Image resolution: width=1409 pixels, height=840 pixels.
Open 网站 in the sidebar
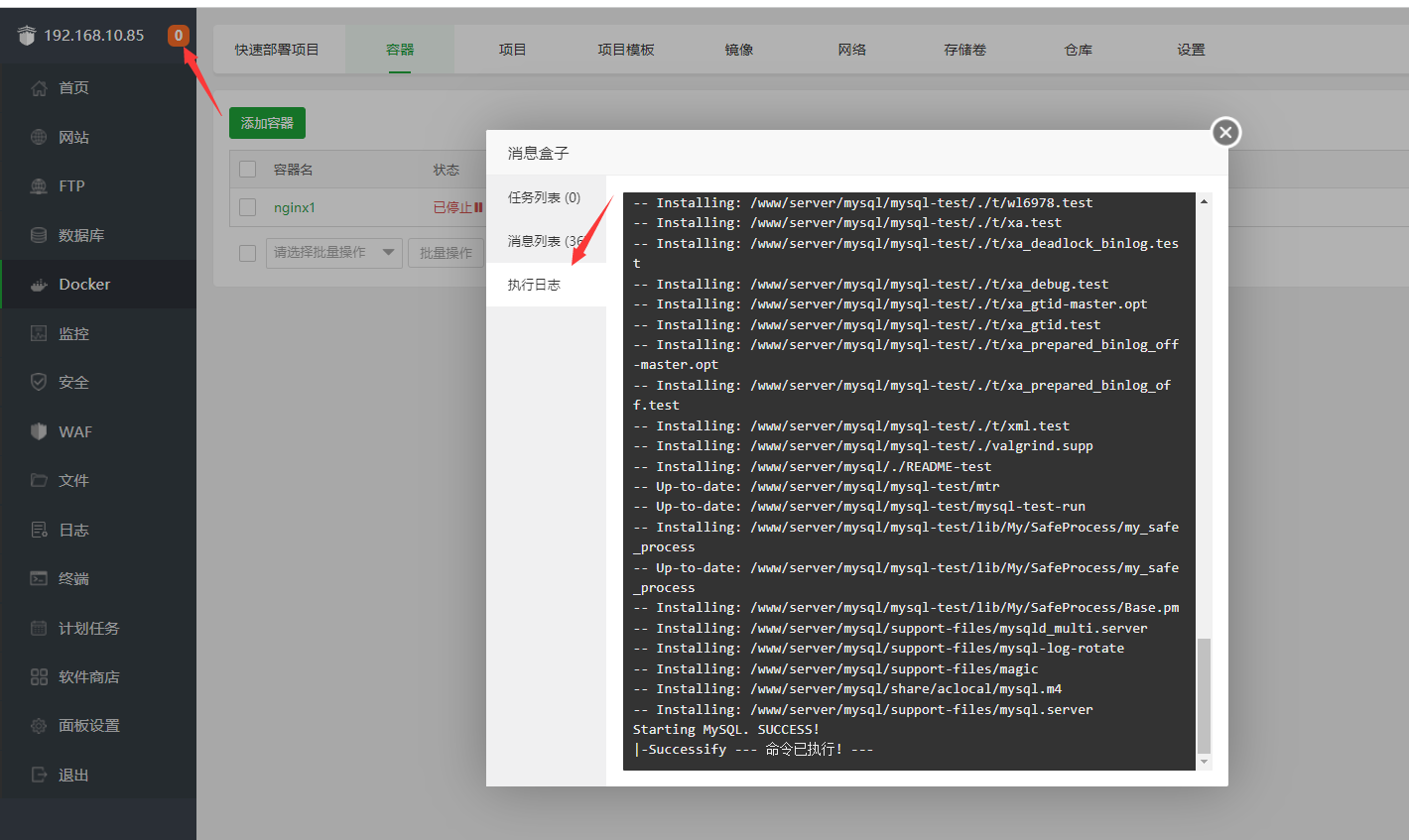pyautogui.click(x=73, y=137)
